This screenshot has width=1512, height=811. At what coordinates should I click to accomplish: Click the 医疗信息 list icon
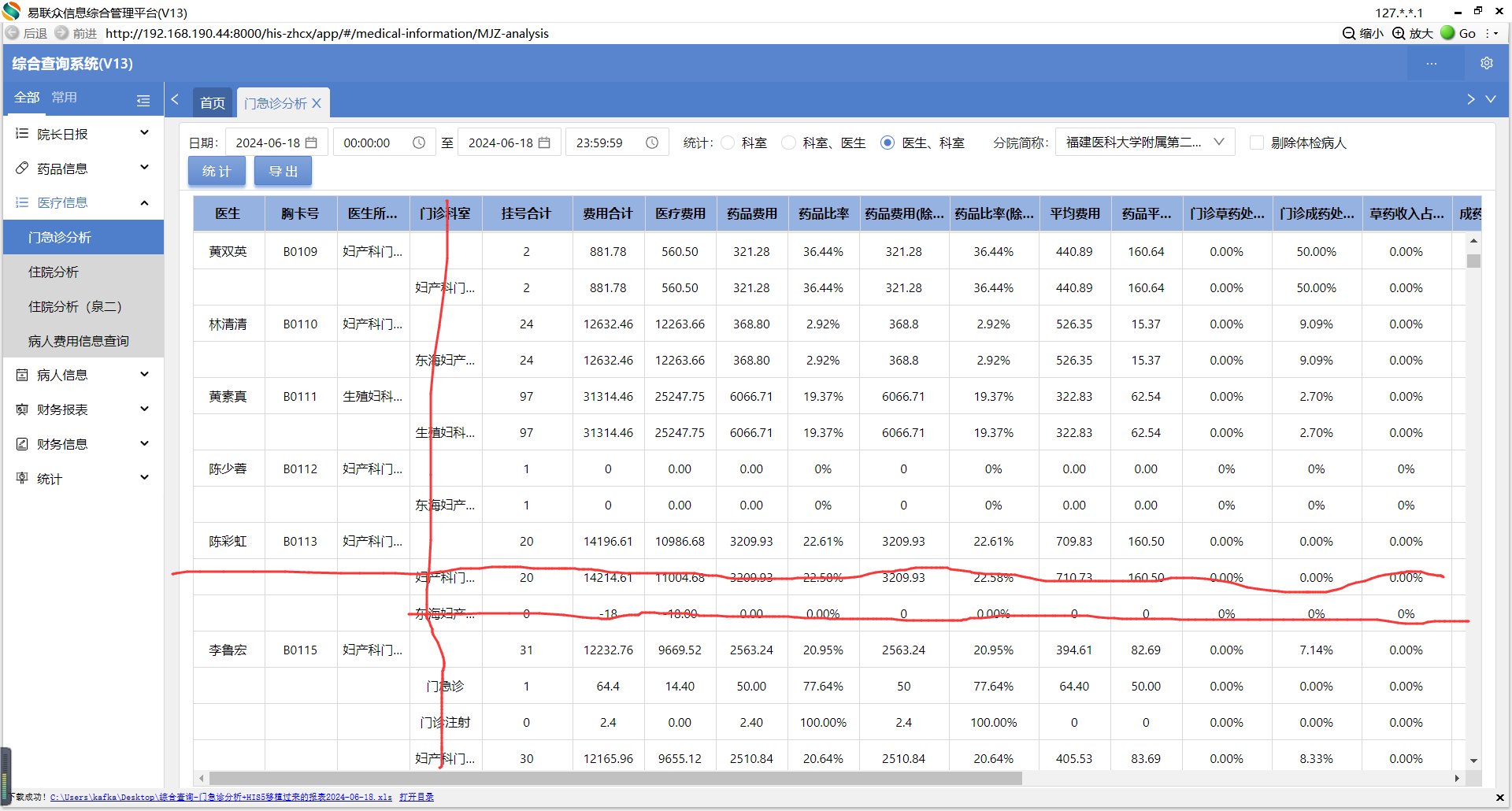pos(22,202)
